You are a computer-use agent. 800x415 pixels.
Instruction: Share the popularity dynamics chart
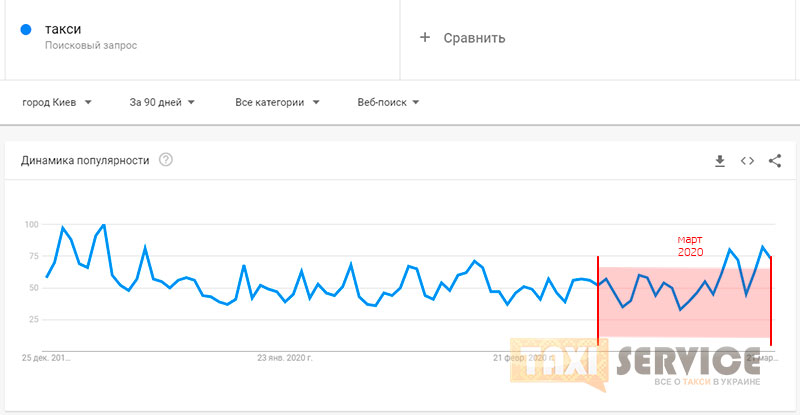774,161
